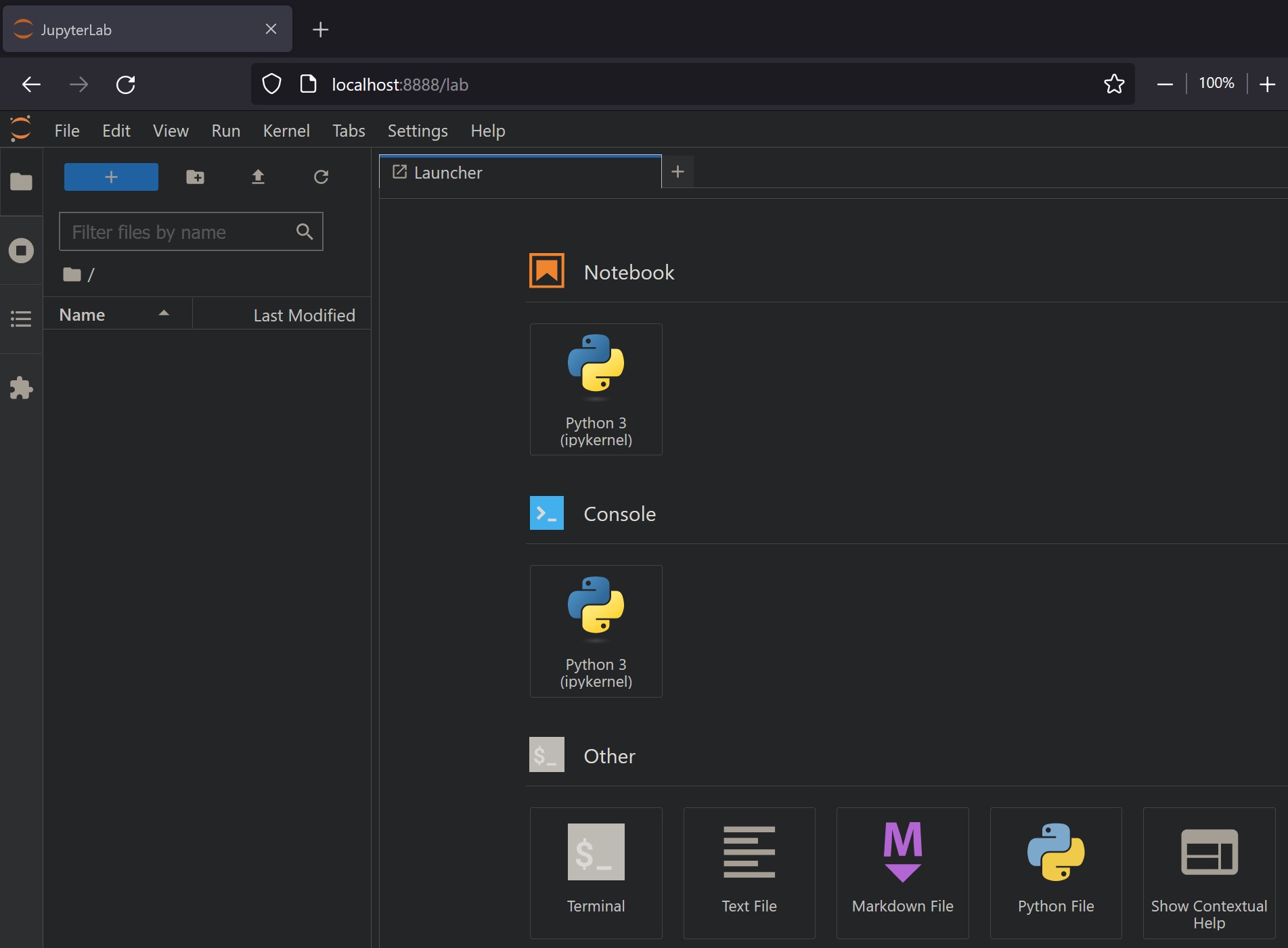The height and width of the screenshot is (948, 1288).
Task: Click the Other section heading text
Action: point(609,756)
